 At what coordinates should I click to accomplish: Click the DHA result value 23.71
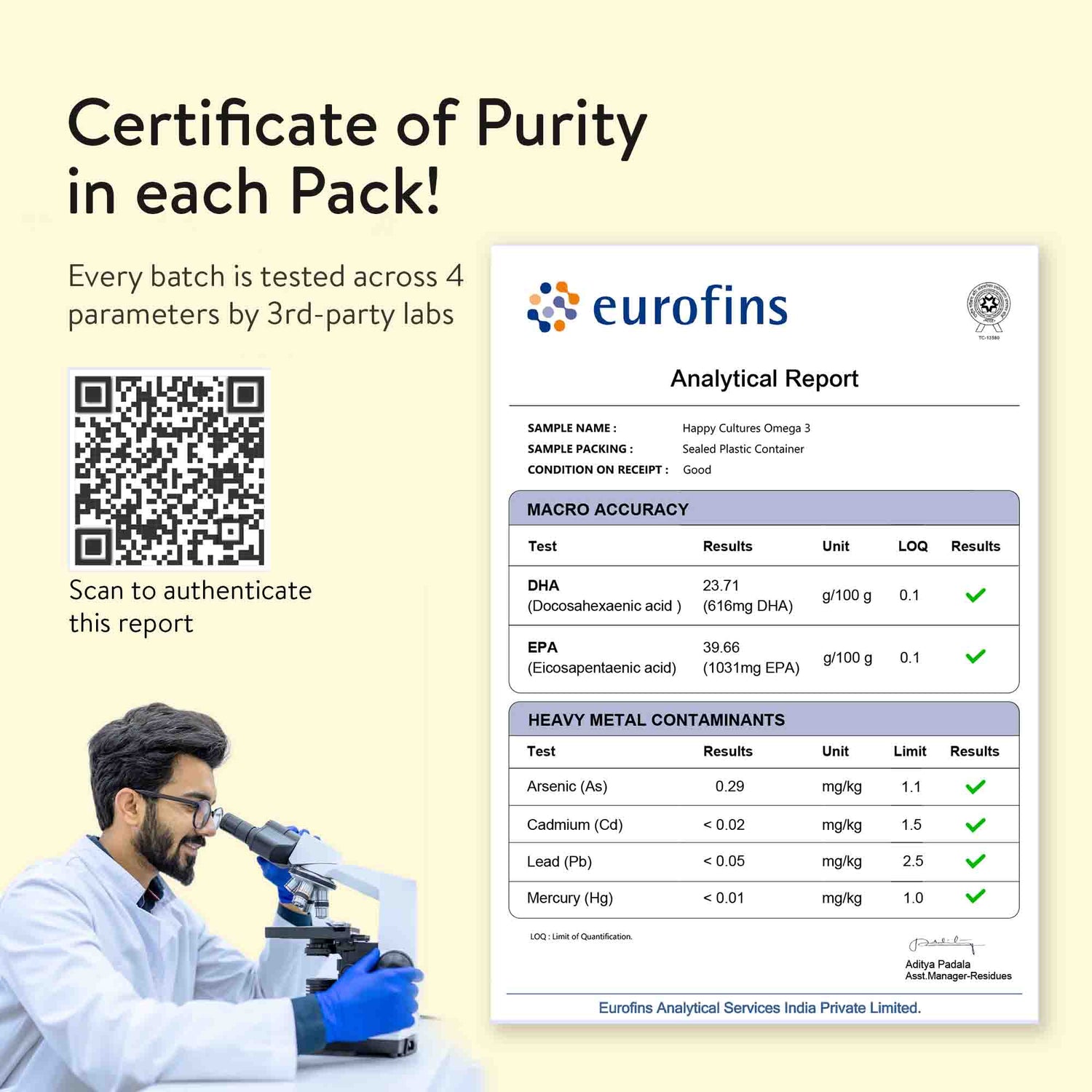(721, 585)
